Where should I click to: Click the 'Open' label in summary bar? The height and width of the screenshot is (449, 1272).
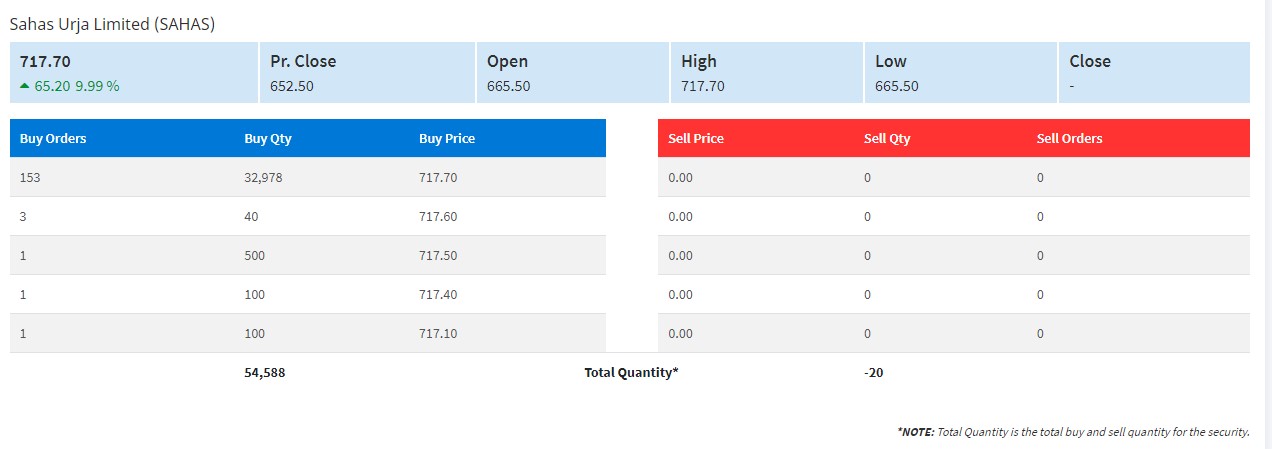[507, 61]
